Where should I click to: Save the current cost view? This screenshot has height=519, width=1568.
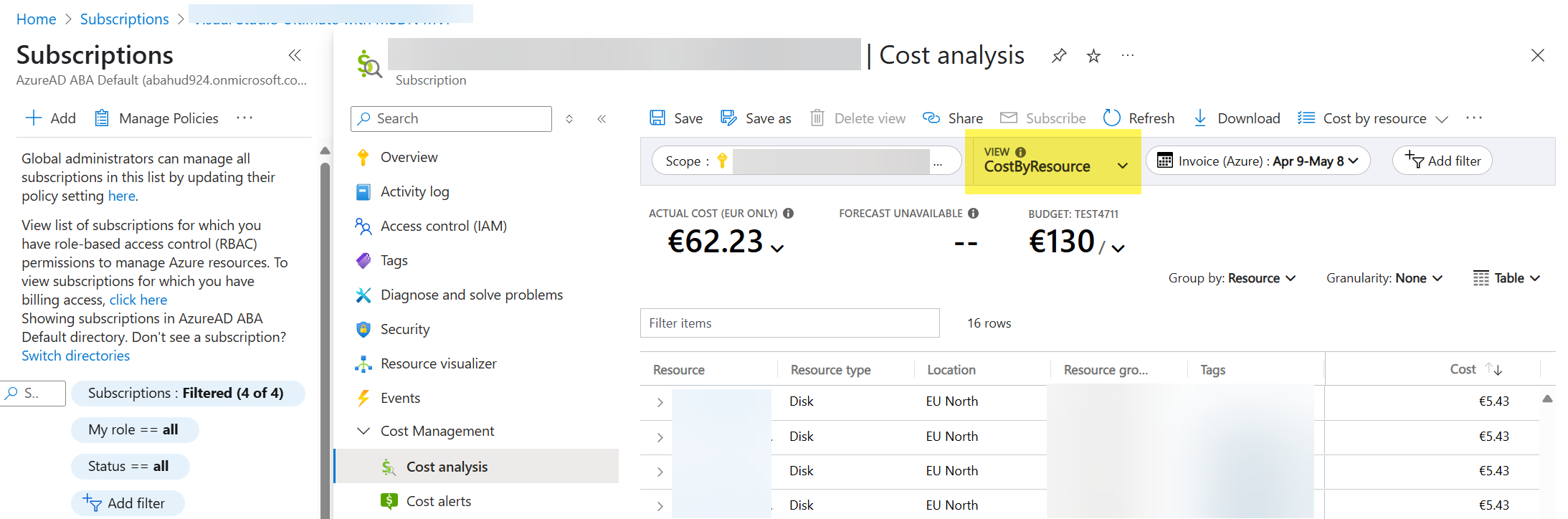(x=675, y=118)
